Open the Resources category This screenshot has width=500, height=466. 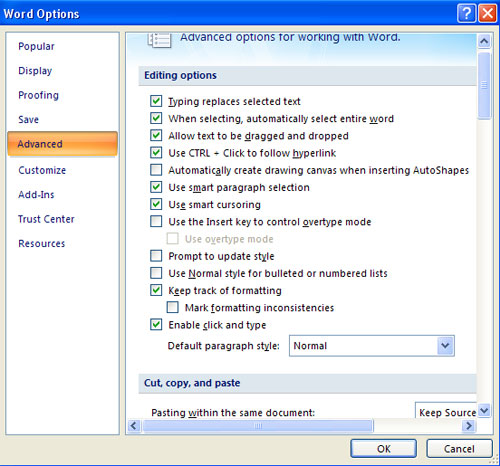pos(42,243)
